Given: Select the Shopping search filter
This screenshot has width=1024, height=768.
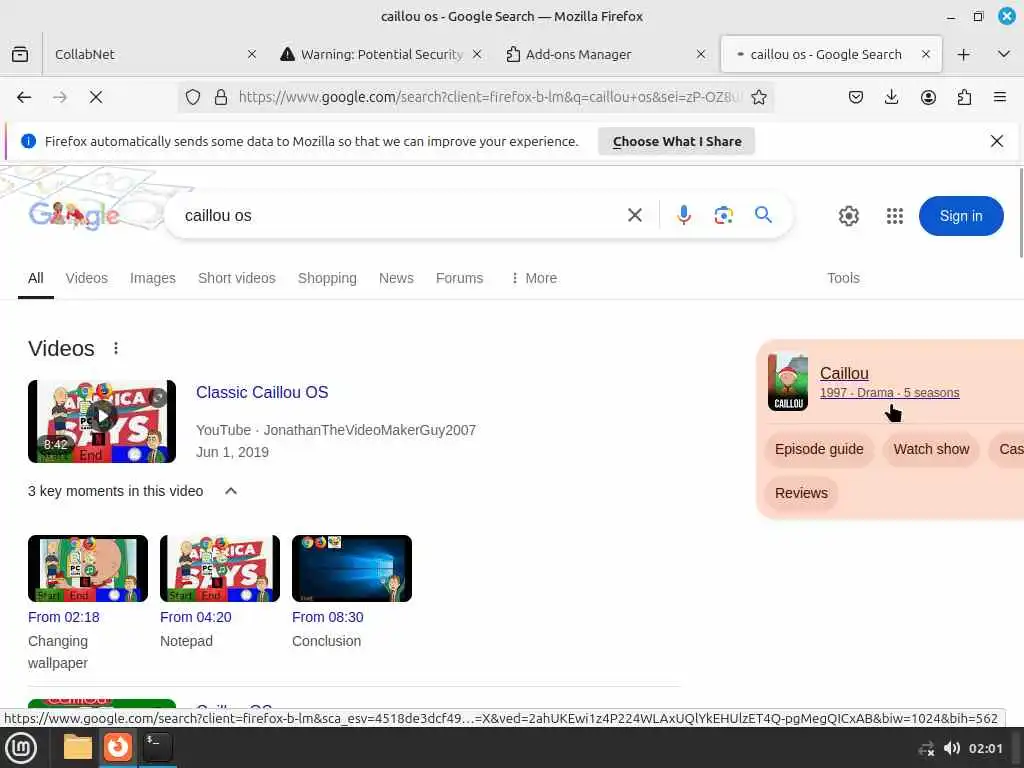Looking at the screenshot, I should click(x=327, y=278).
